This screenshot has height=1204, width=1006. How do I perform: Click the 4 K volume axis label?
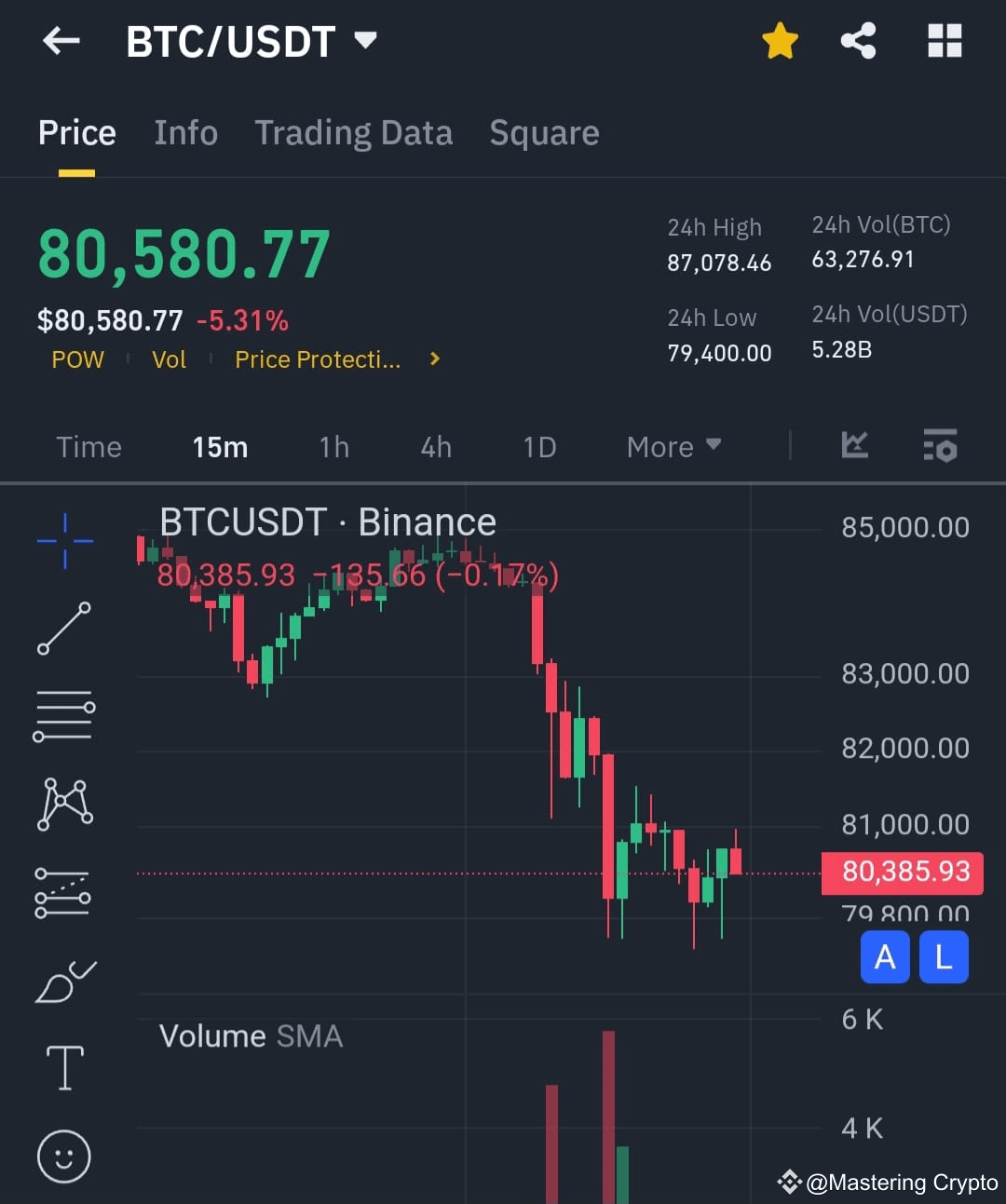[x=863, y=1129]
